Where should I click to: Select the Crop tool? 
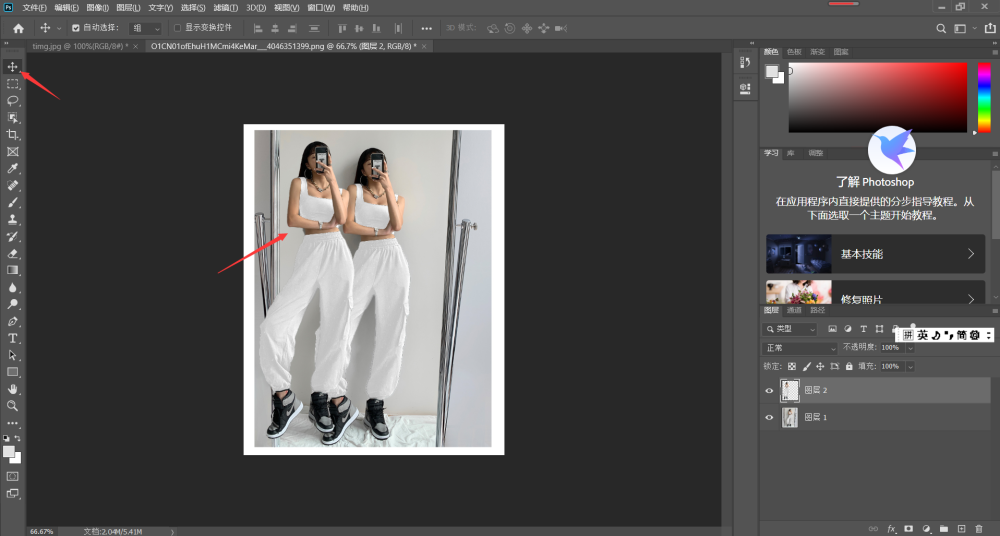click(x=12, y=135)
